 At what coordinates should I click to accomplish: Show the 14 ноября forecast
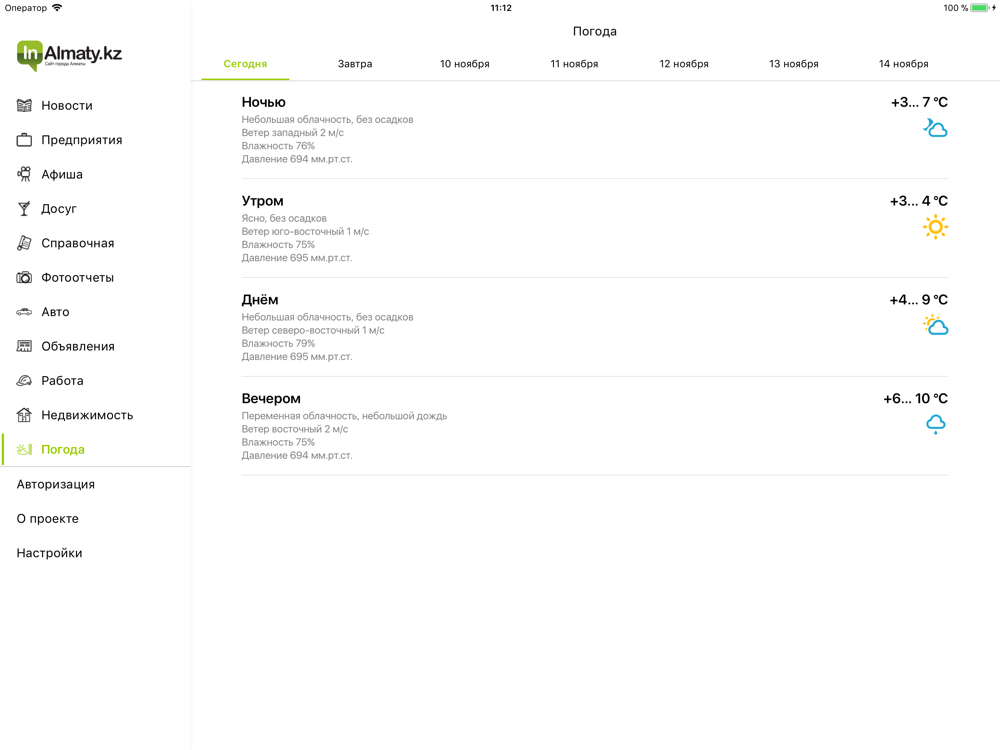pos(904,64)
